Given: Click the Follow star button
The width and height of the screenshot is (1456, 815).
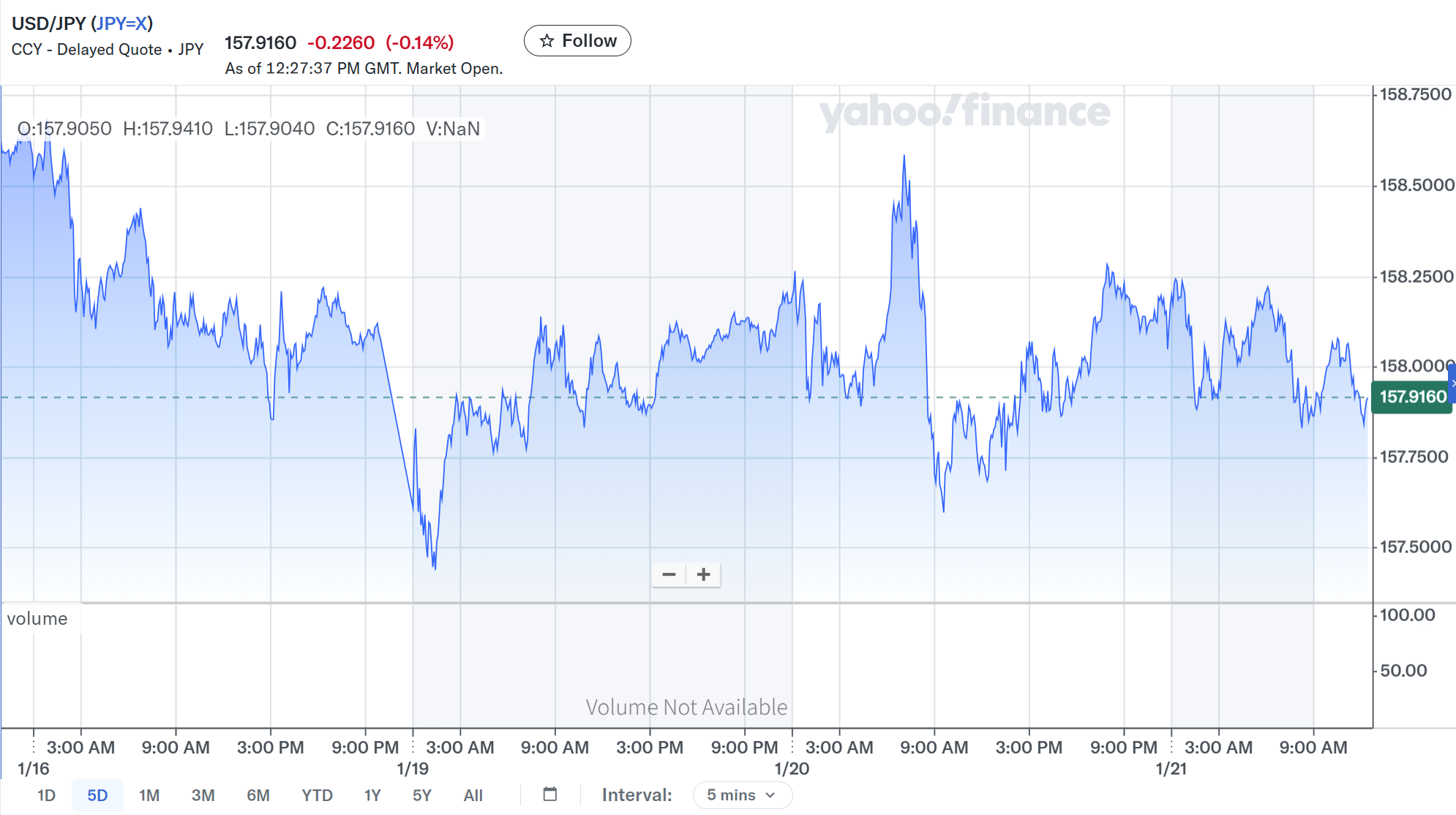Looking at the screenshot, I should [x=577, y=41].
